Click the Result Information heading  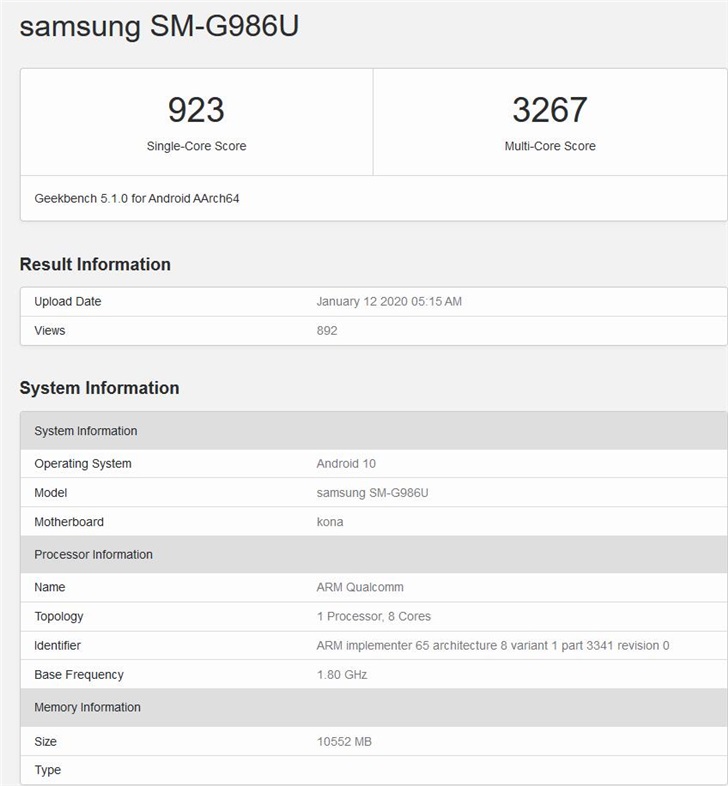[x=95, y=264]
